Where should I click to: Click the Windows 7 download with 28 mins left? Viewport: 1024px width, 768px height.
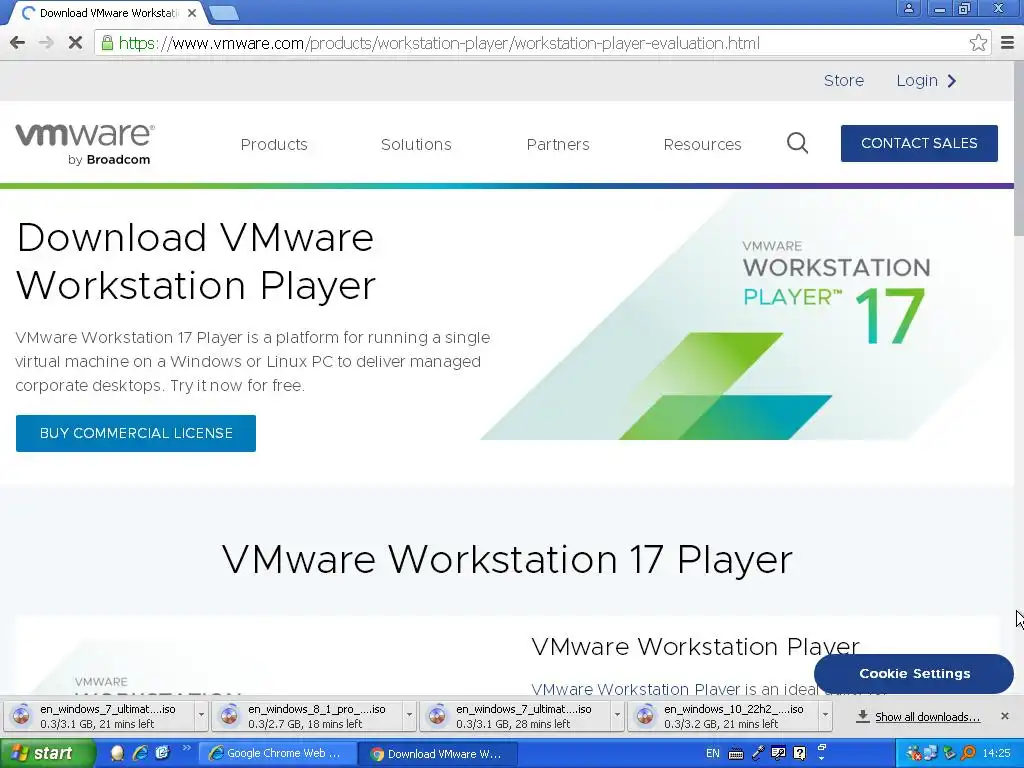coord(515,716)
